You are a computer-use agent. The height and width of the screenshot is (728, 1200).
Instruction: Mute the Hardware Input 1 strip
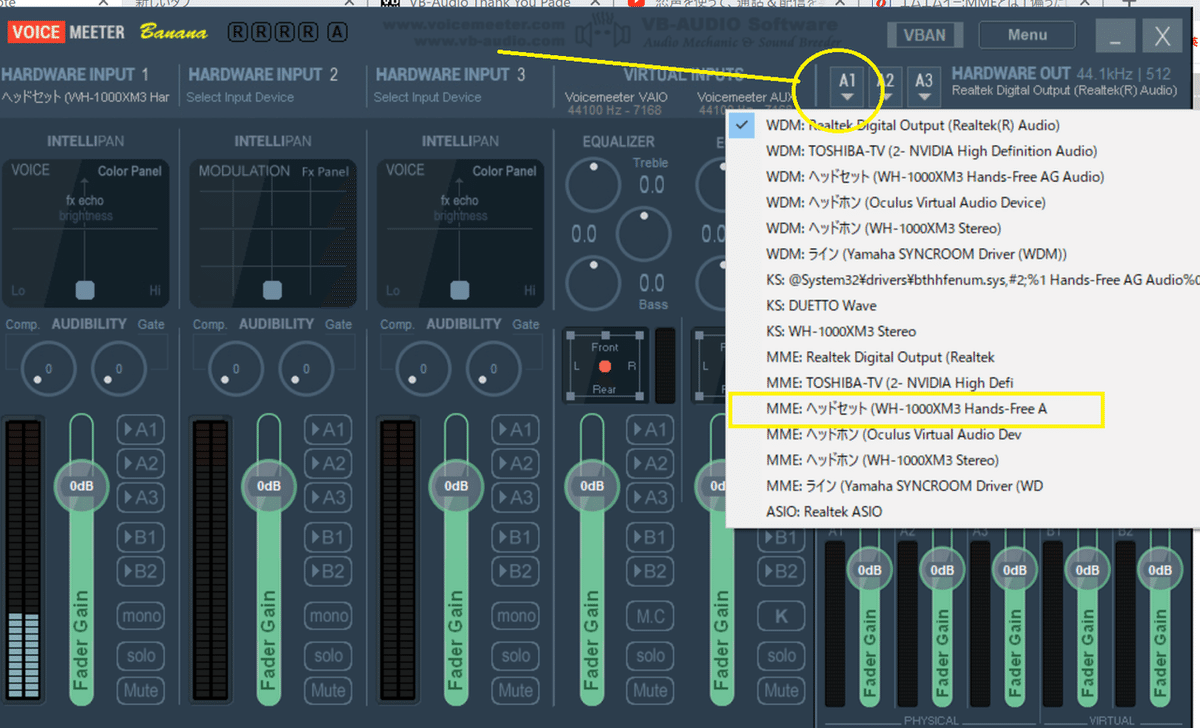tap(140, 690)
